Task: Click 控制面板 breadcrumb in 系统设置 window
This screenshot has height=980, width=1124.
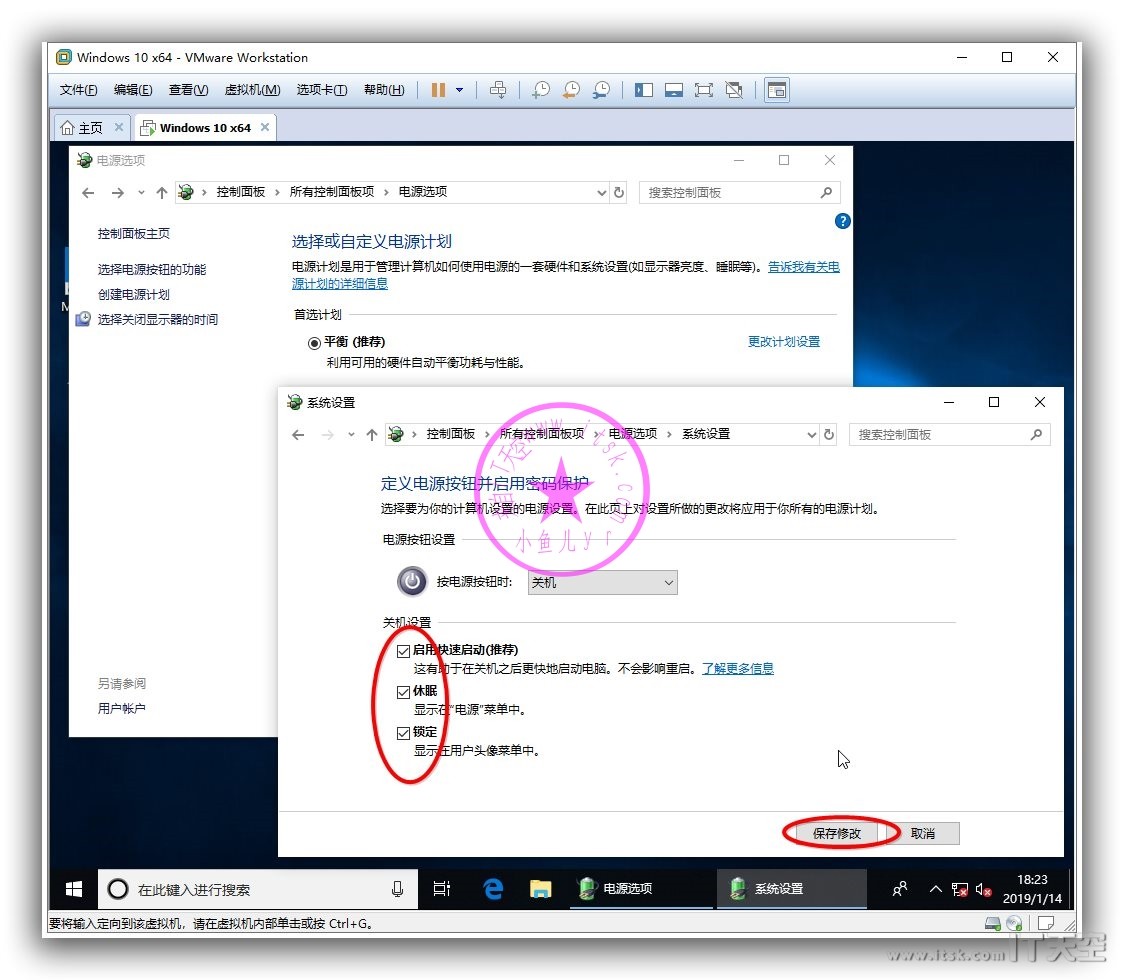Action: click(450, 434)
